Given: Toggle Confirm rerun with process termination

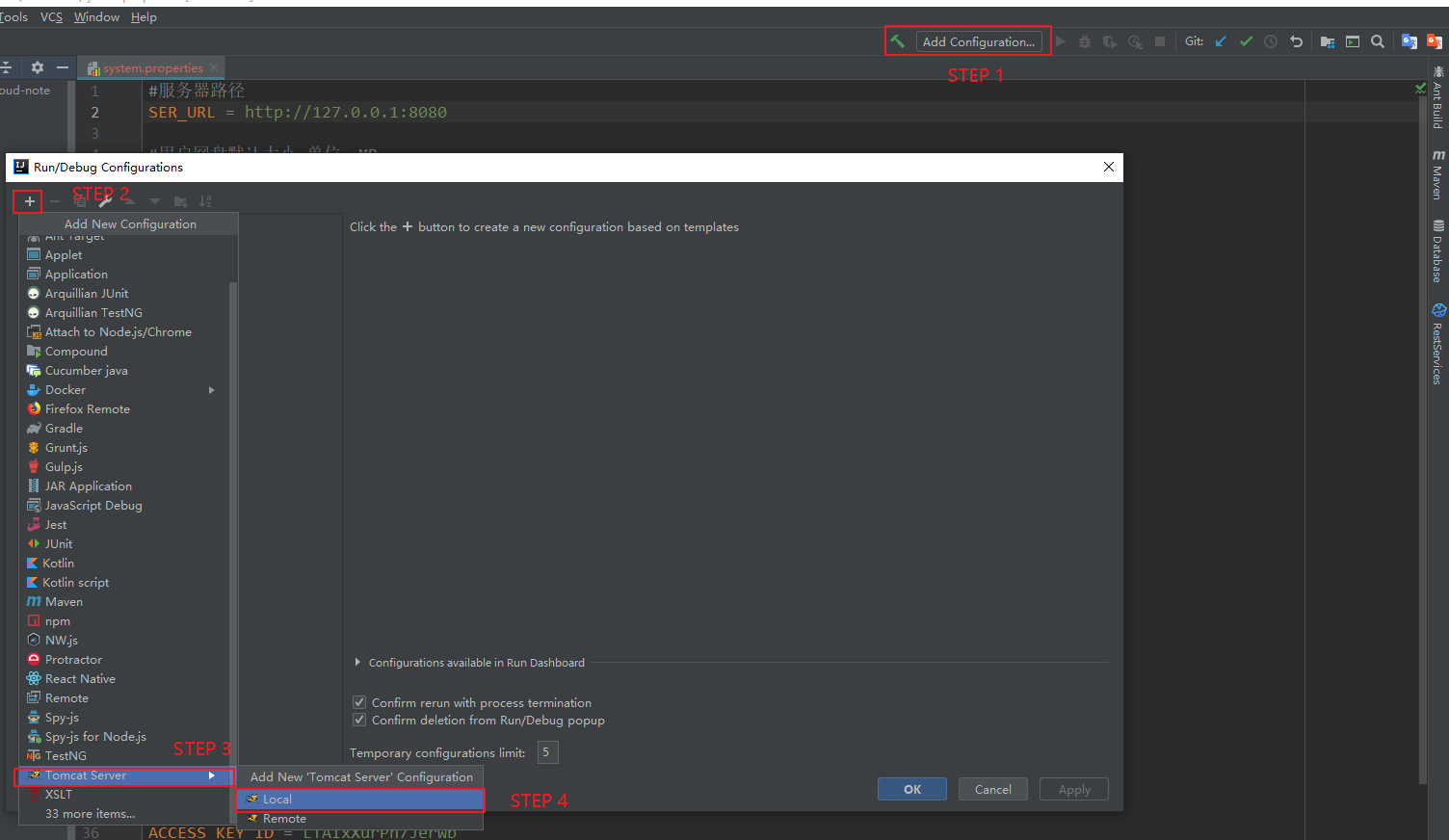Looking at the screenshot, I should pyautogui.click(x=359, y=702).
